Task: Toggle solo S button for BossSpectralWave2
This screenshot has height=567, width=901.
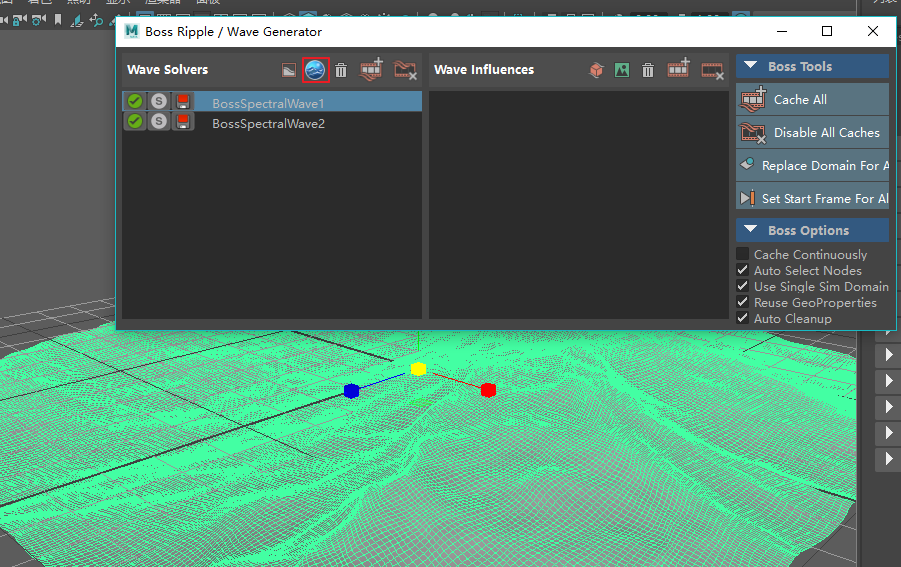Action: [x=159, y=121]
